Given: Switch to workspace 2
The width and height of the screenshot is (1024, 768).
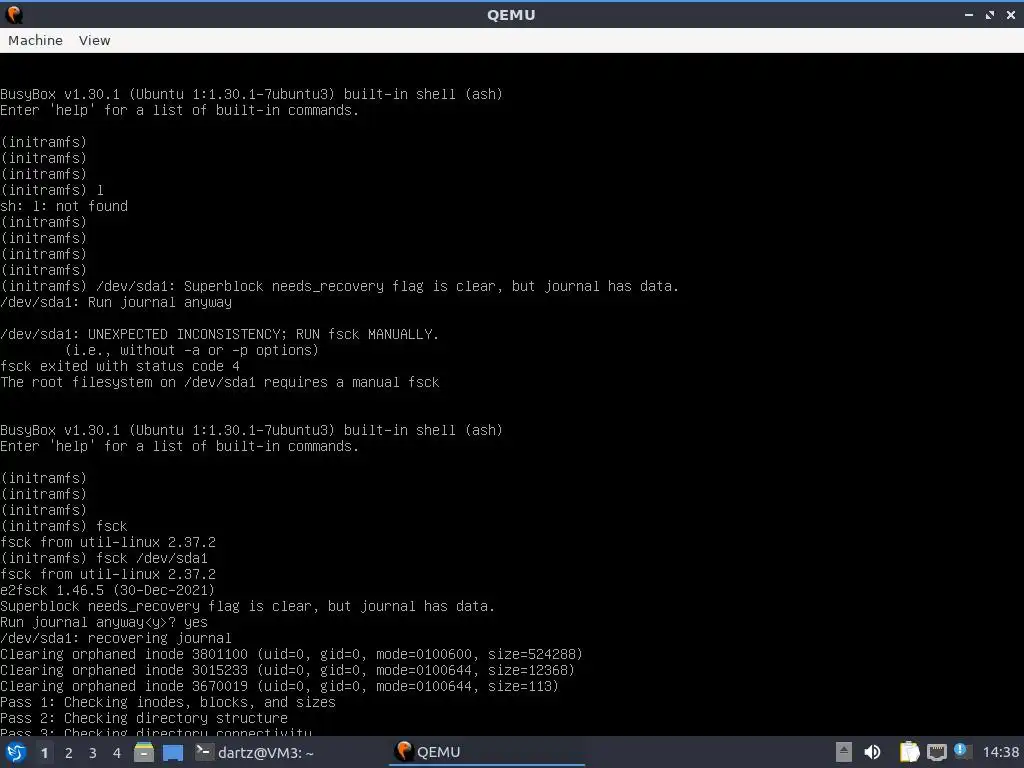Looking at the screenshot, I should pyautogui.click(x=69, y=753).
